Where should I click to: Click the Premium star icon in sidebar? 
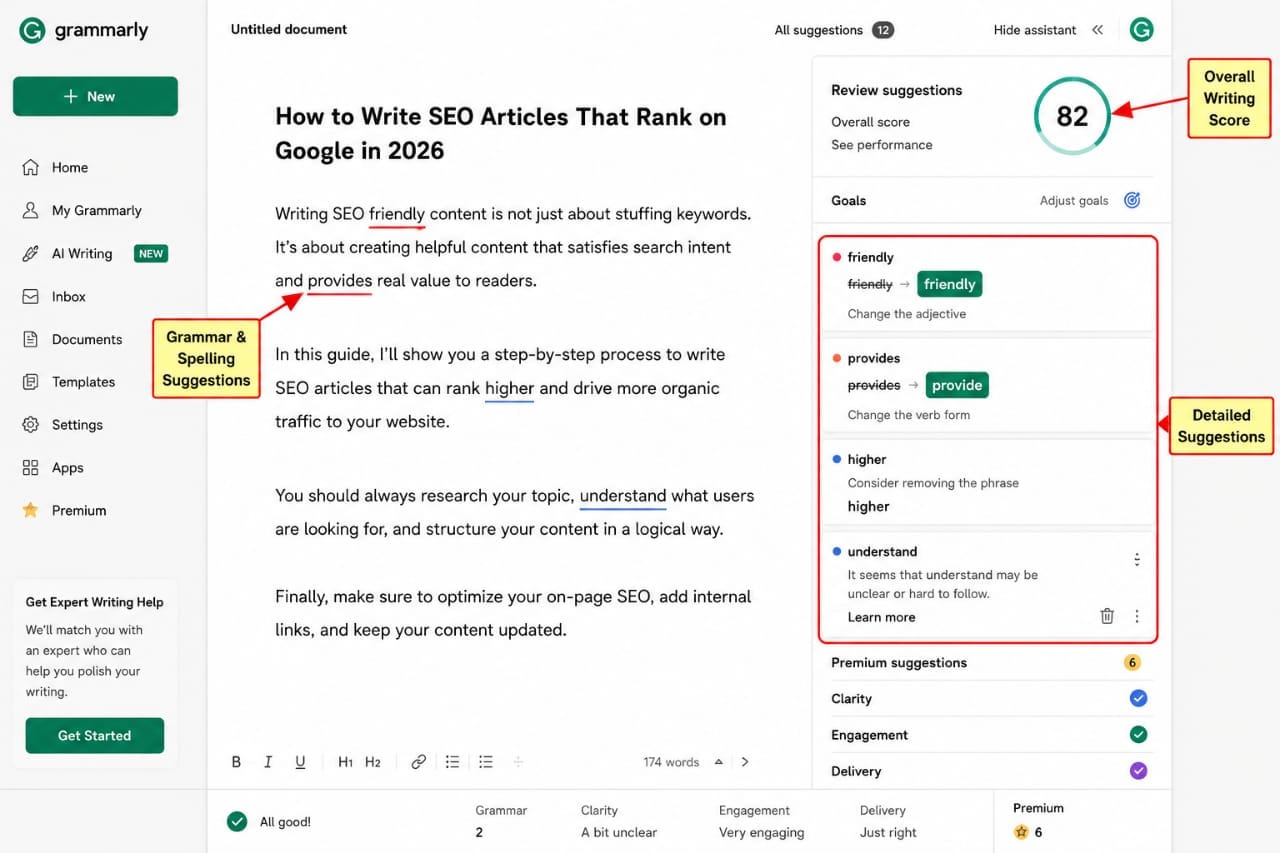(31, 510)
